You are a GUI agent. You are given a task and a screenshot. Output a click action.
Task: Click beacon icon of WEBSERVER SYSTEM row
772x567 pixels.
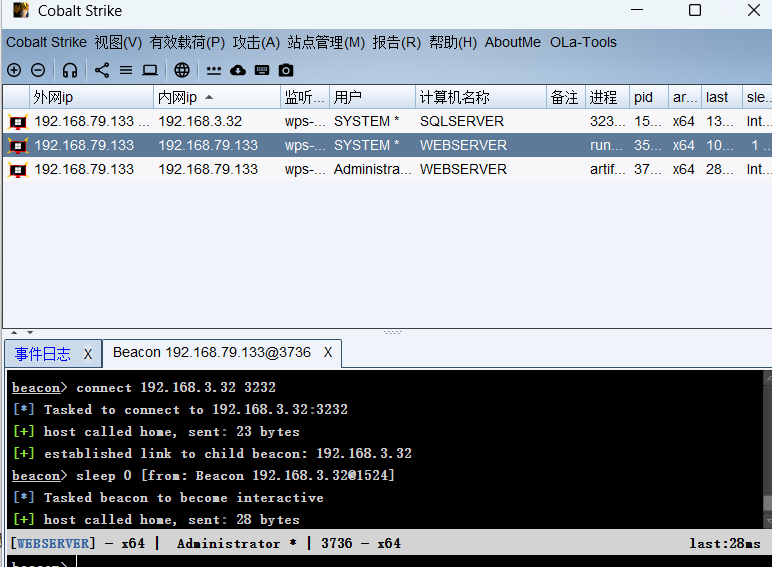[x=18, y=146]
